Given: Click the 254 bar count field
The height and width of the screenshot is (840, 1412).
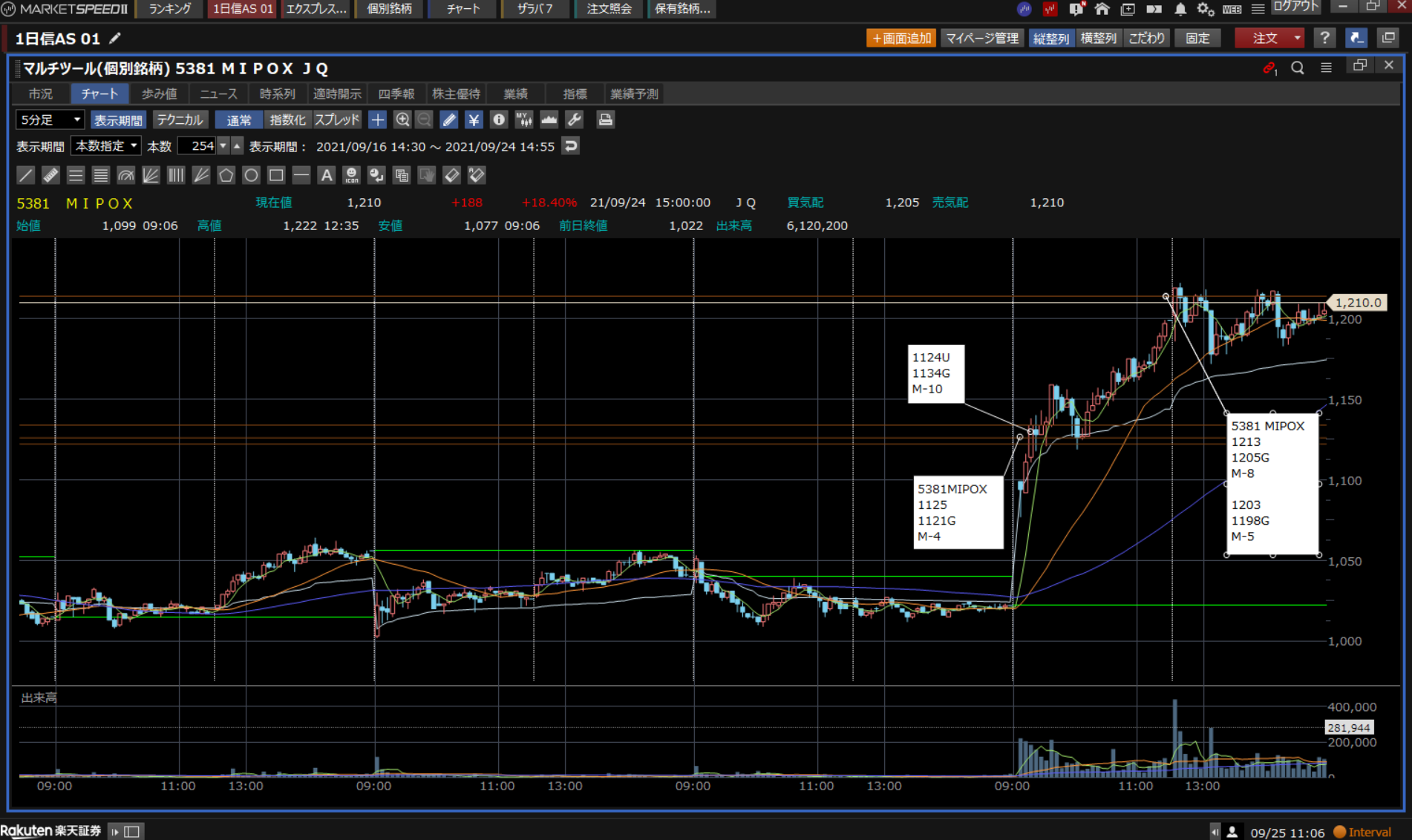Looking at the screenshot, I should 197,146.
